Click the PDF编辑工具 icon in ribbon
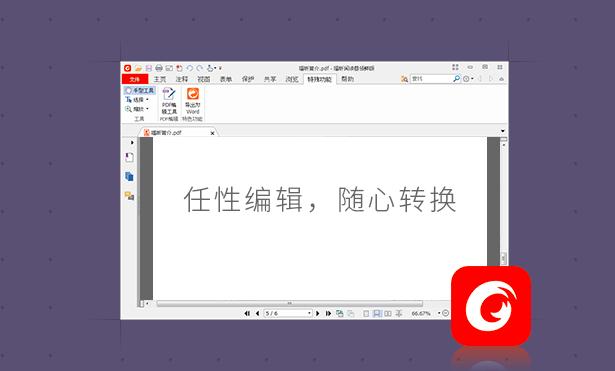 click(x=169, y=95)
